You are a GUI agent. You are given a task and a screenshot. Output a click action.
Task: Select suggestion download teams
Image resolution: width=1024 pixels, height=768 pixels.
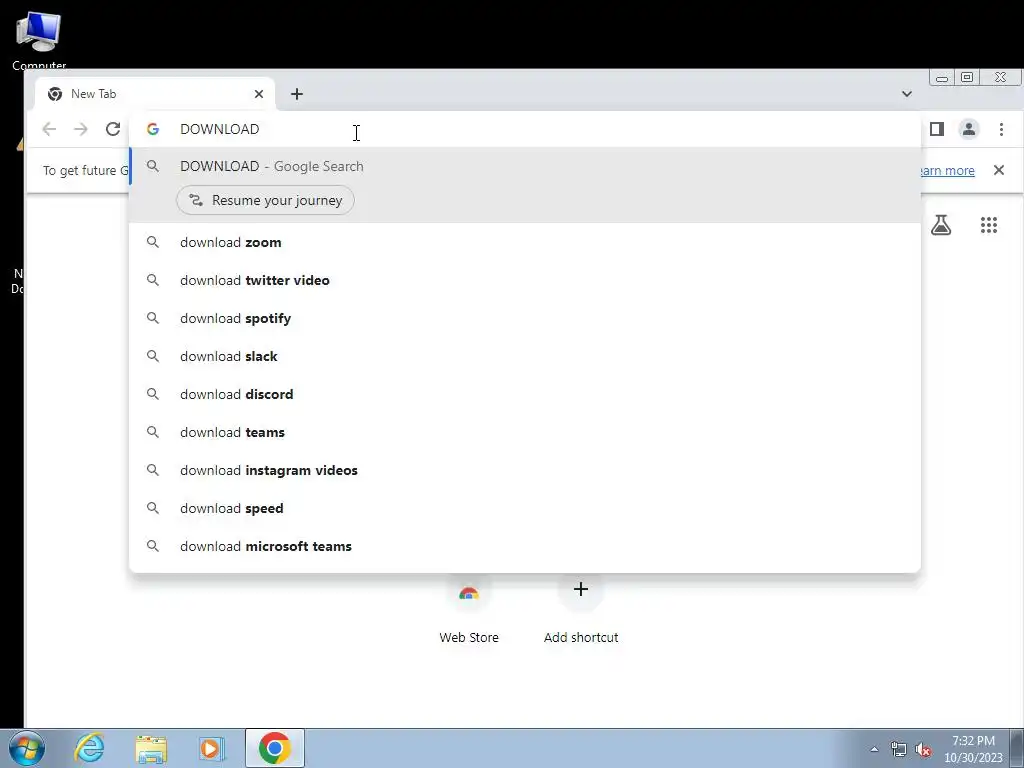pyautogui.click(x=525, y=432)
